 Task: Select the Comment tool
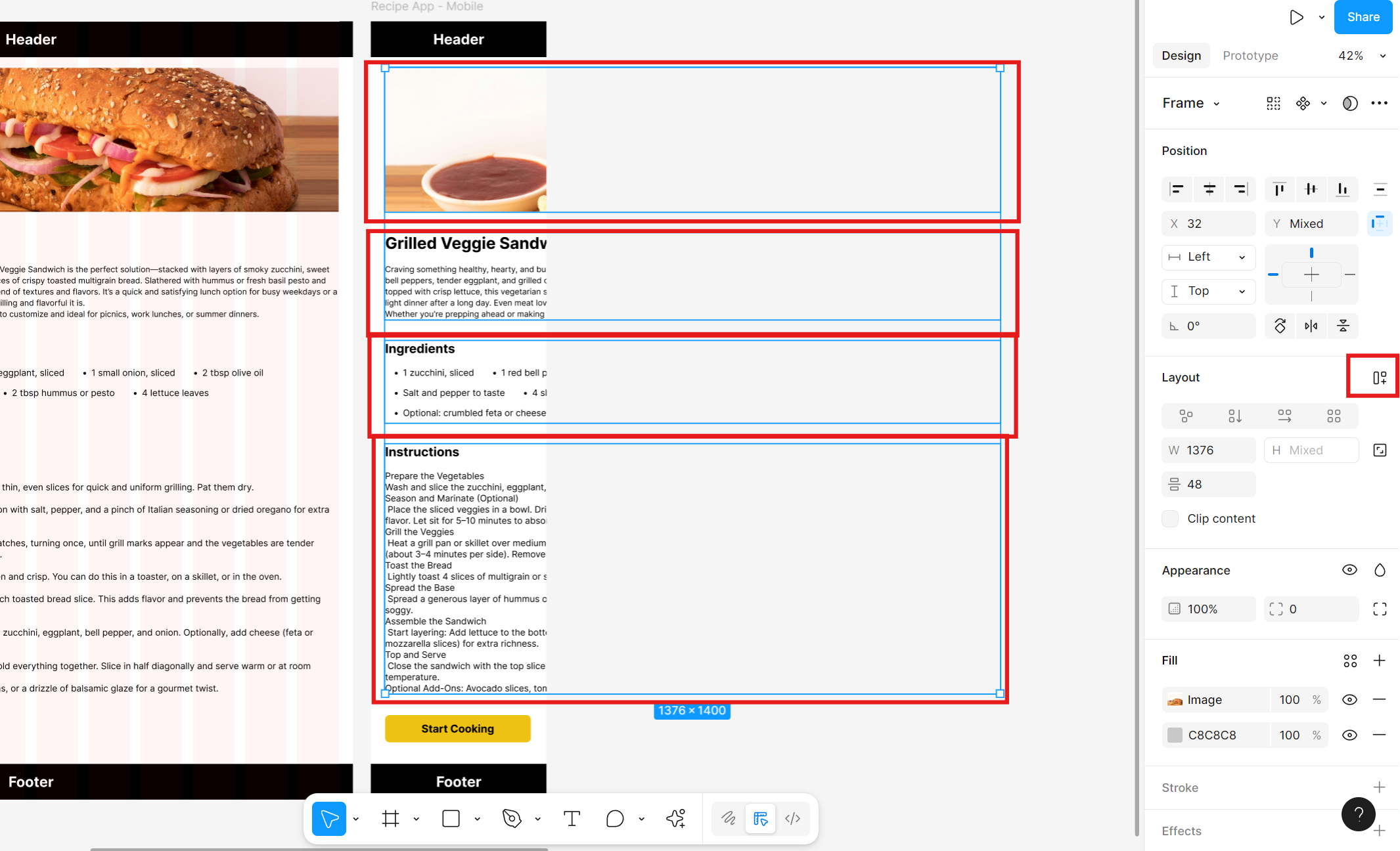point(614,818)
